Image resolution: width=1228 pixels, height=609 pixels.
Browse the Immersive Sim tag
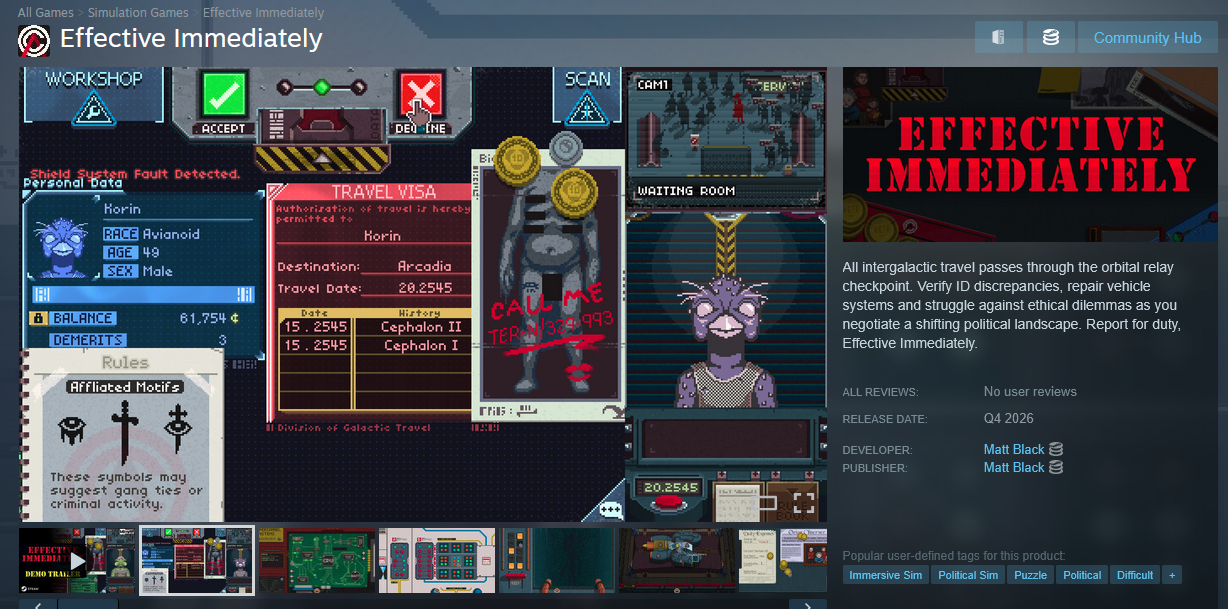coord(886,575)
